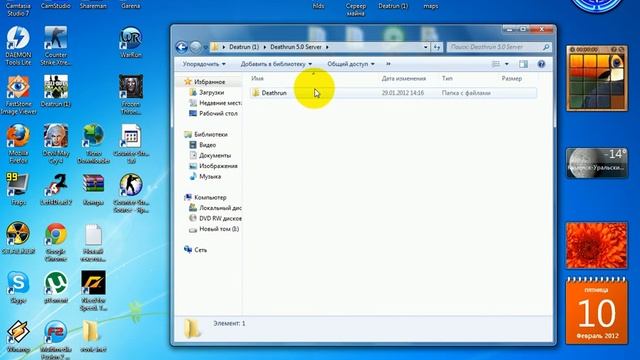Viewport: 640px width, 360px height.
Task: Open the view options dropdown arrow
Action: [507, 64]
